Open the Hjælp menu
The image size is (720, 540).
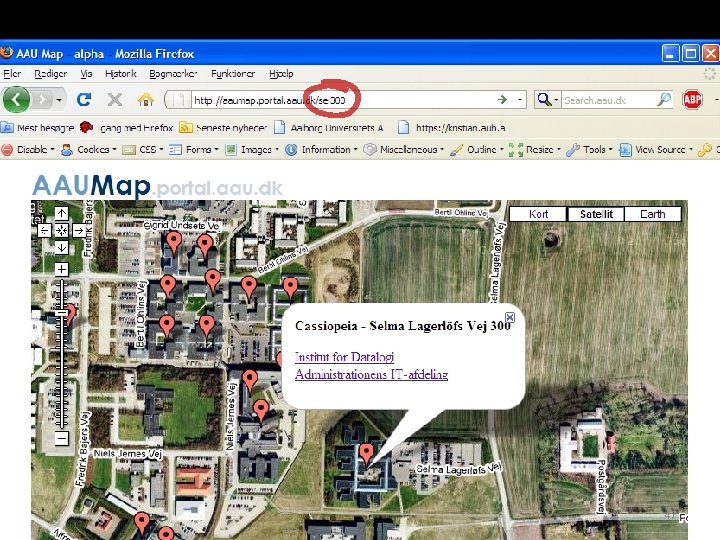click(281, 73)
